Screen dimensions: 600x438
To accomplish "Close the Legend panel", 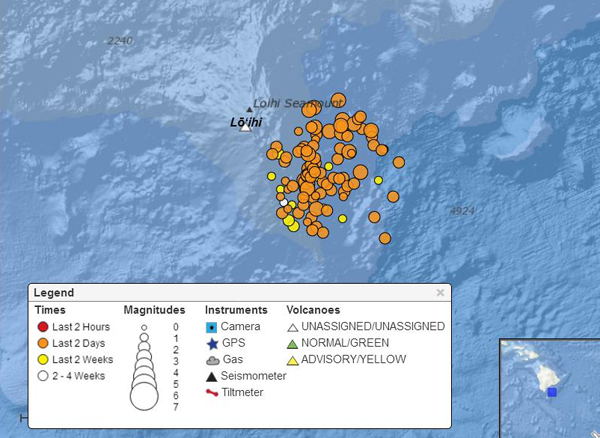I will click(x=440, y=293).
